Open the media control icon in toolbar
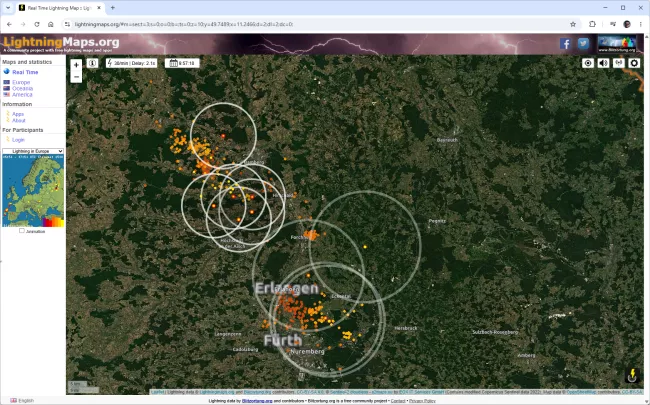Viewport: 650px width, 405px height. point(613,24)
